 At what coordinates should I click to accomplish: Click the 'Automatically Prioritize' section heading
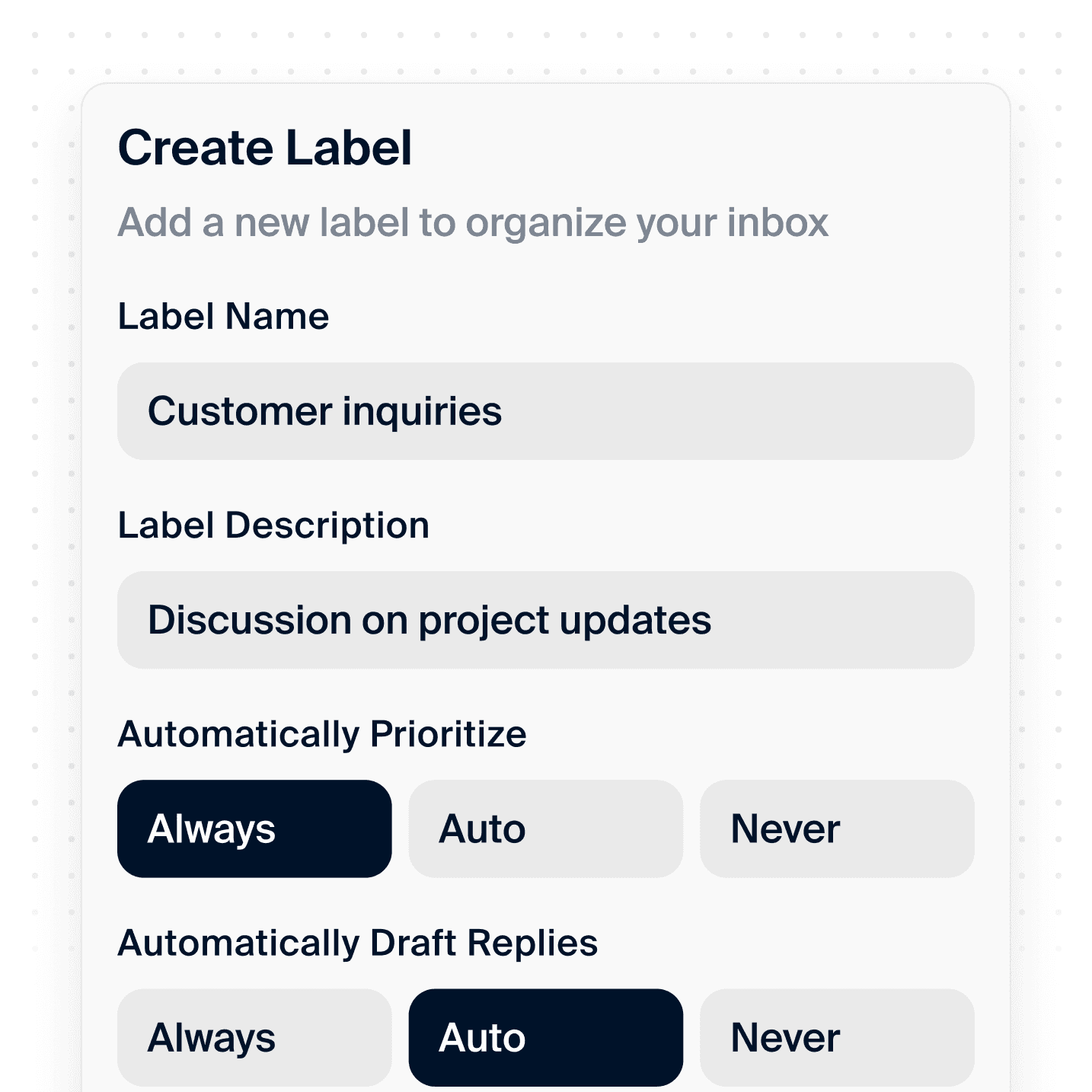322,733
